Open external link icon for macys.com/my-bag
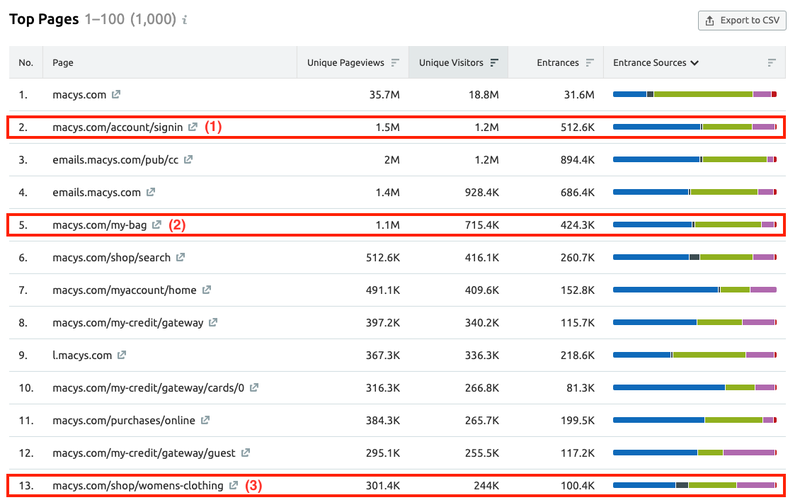The width and height of the screenshot is (800, 500). pyautogui.click(x=157, y=224)
